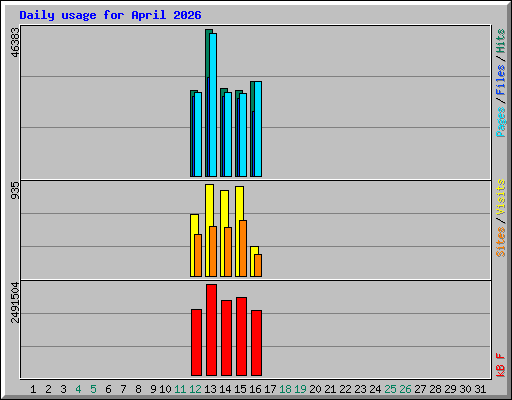
Task: Click the red KB bar for day 14
Action: (x=226, y=338)
